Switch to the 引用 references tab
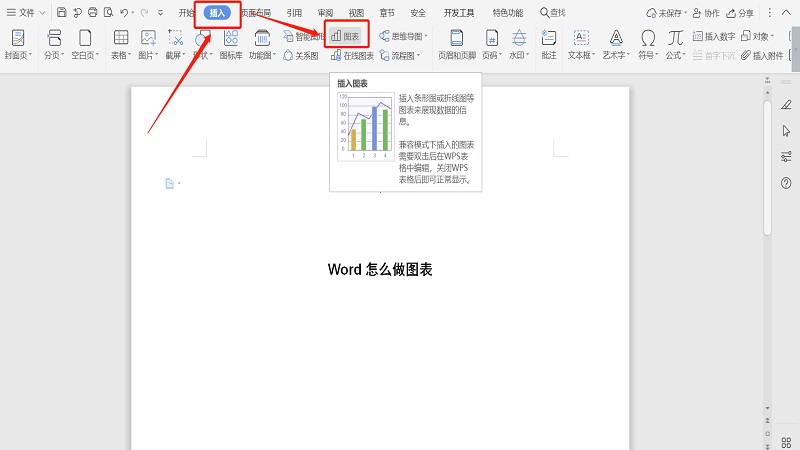This screenshot has width=800, height=450. click(x=294, y=13)
